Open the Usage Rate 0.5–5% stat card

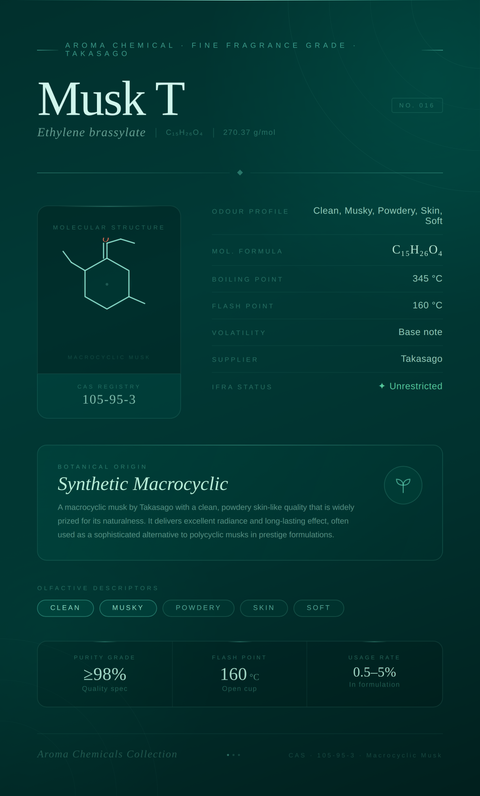(374, 674)
